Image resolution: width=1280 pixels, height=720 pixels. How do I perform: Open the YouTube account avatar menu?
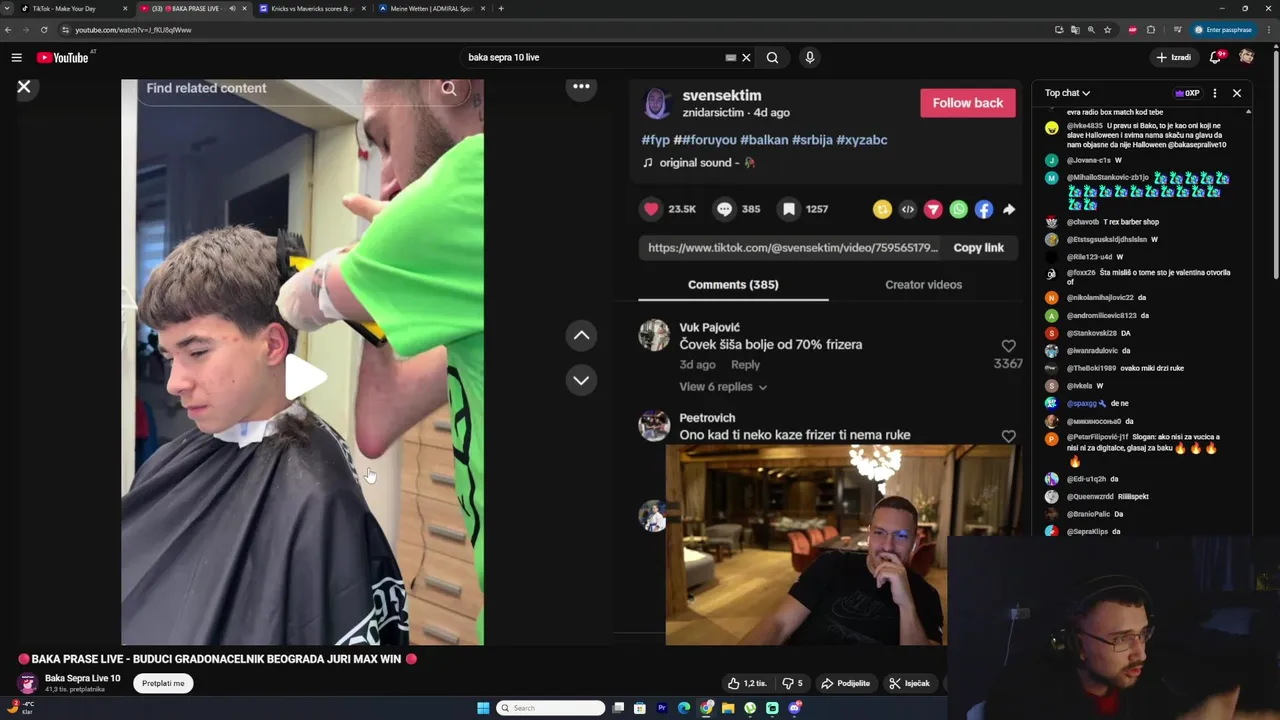(x=1246, y=57)
